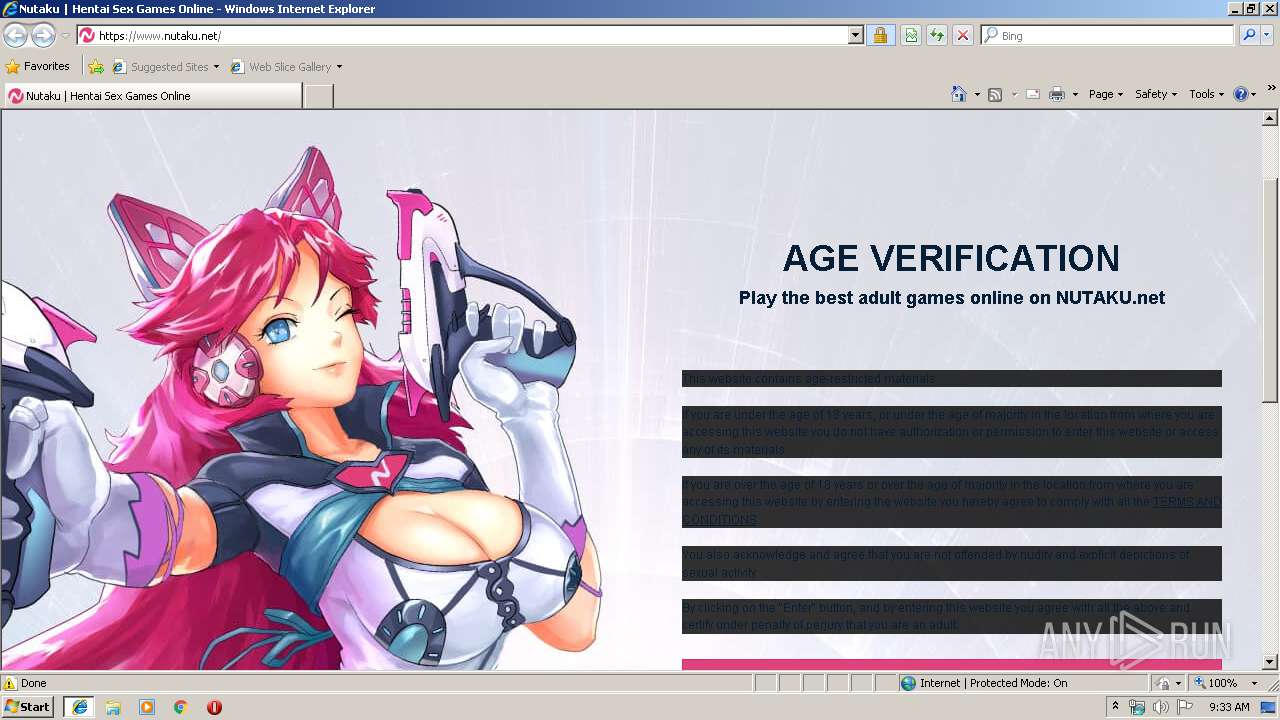The width and height of the screenshot is (1280, 720).
Task: Go back with the Back arrow button
Action: point(15,35)
